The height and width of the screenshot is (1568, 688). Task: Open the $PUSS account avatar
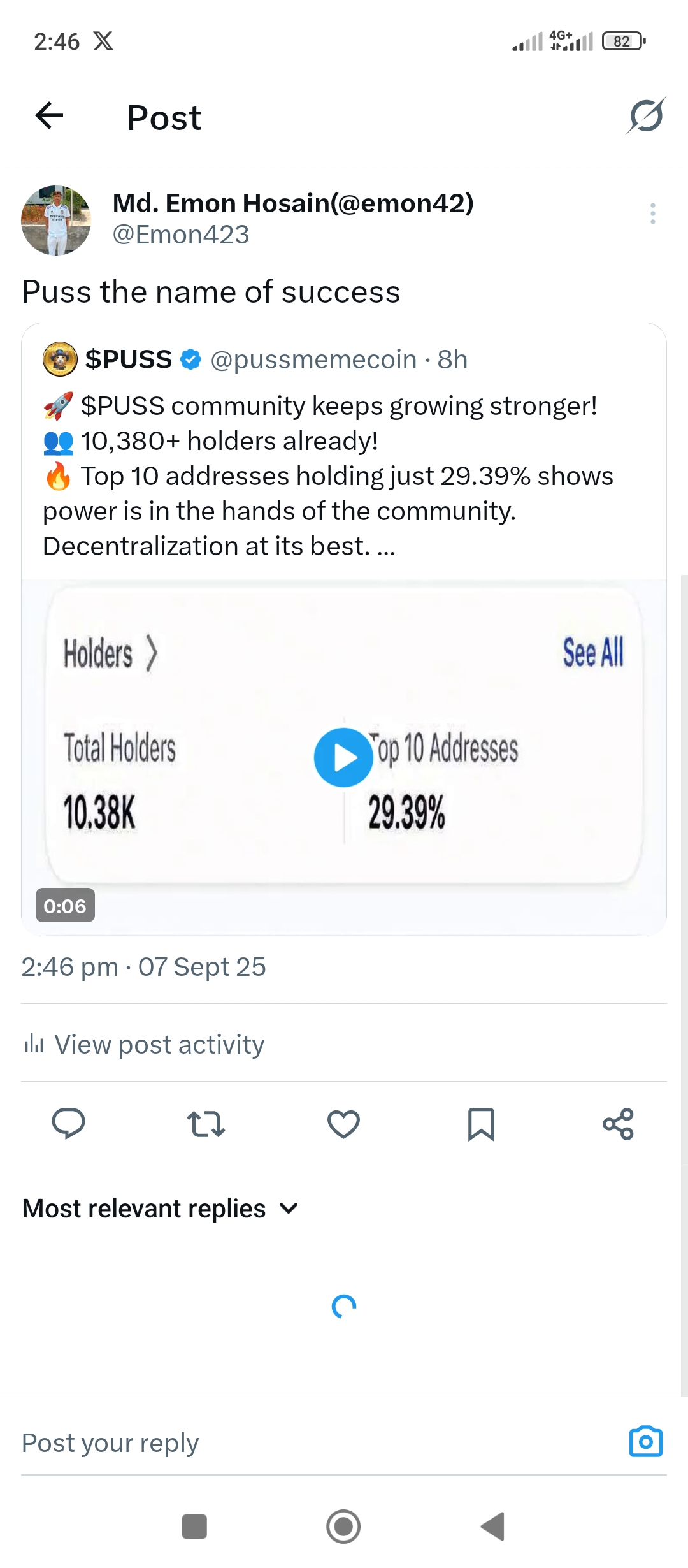(60, 359)
